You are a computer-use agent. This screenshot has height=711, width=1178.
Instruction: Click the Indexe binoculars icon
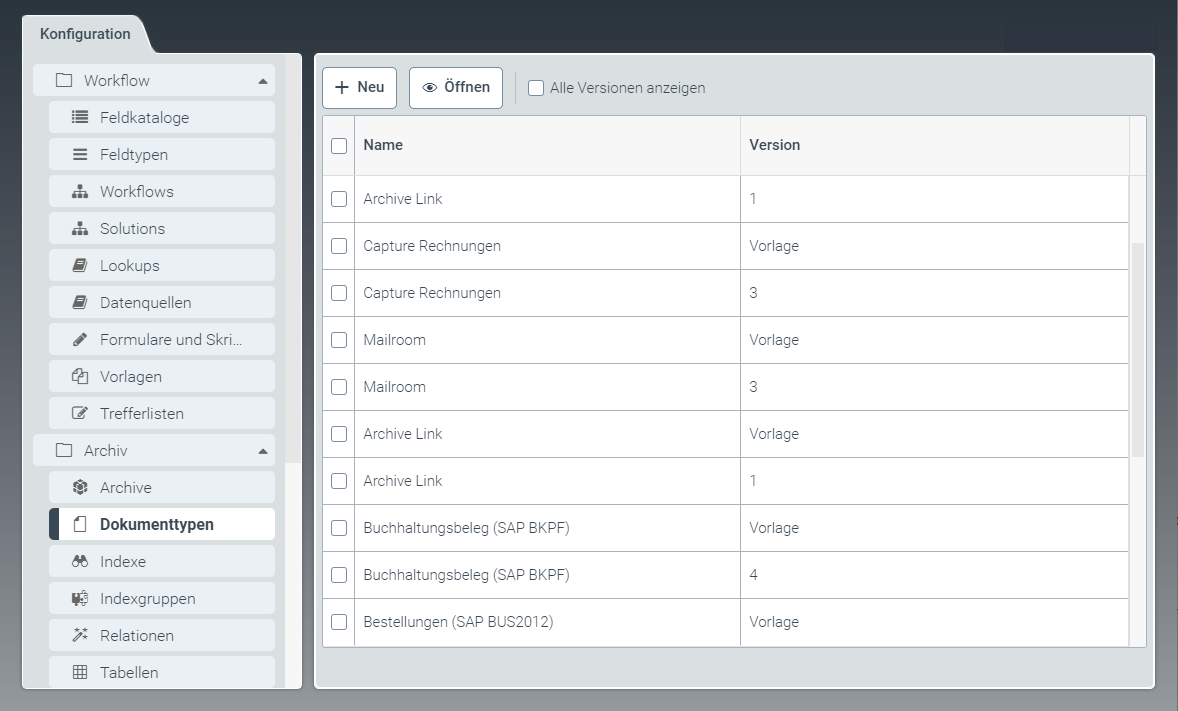pyautogui.click(x=80, y=561)
